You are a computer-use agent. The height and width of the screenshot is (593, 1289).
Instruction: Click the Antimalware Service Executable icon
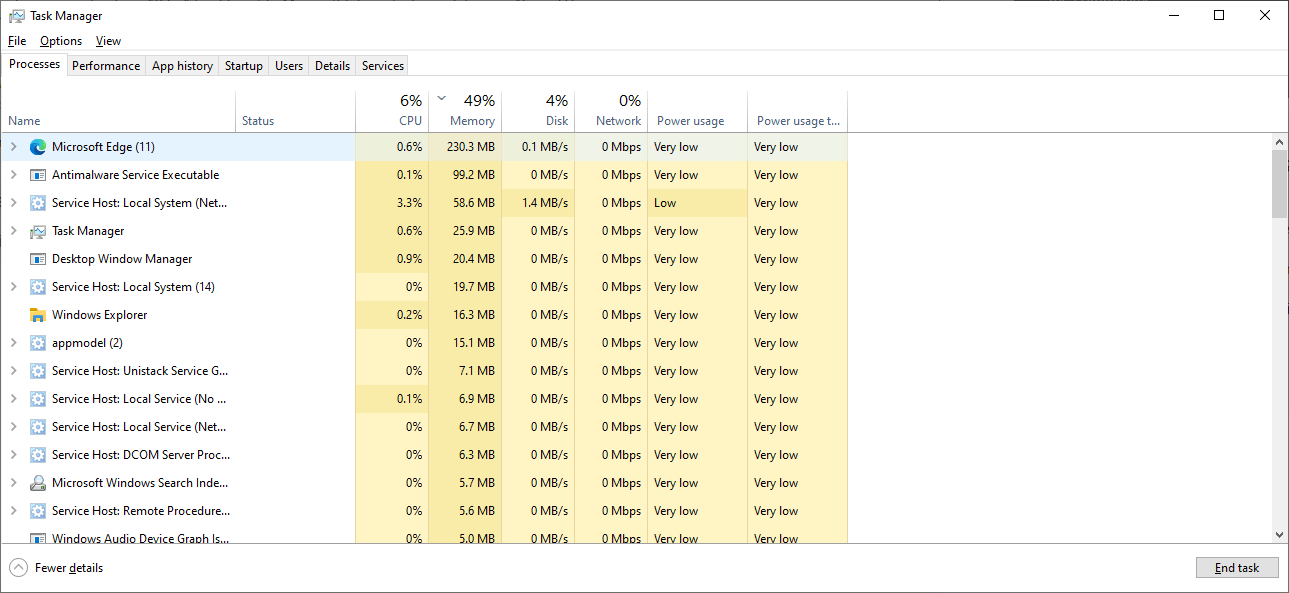38,175
